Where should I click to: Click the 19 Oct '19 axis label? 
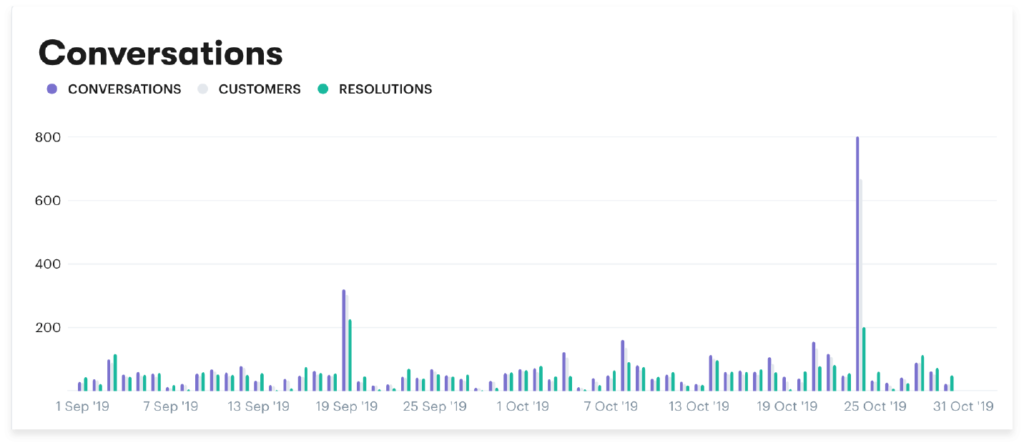click(787, 406)
